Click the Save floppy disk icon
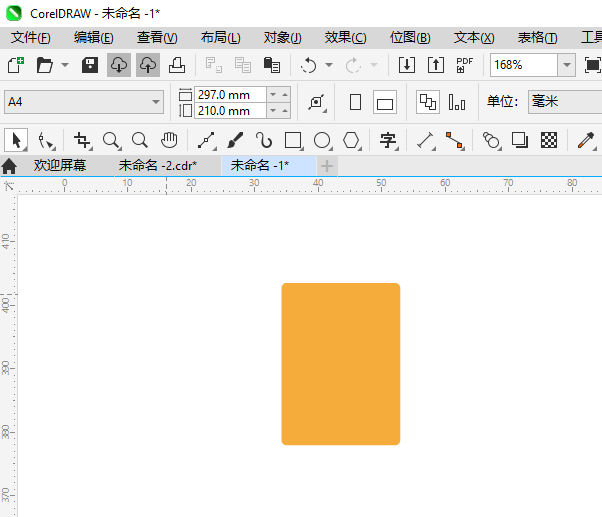This screenshot has height=517, width=602. 90,65
